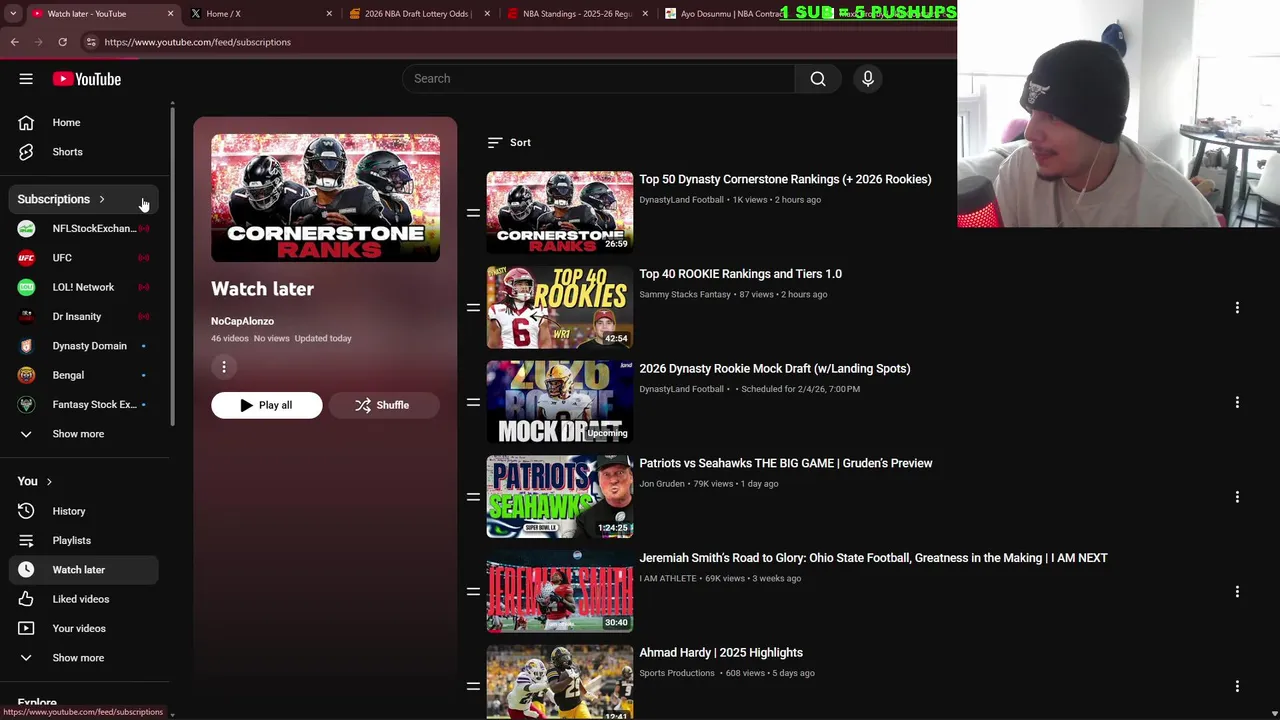Open the YouTube guide hamburger menu
The image size is (1280, 720).
pyautogui.click(x=26, y=79)
